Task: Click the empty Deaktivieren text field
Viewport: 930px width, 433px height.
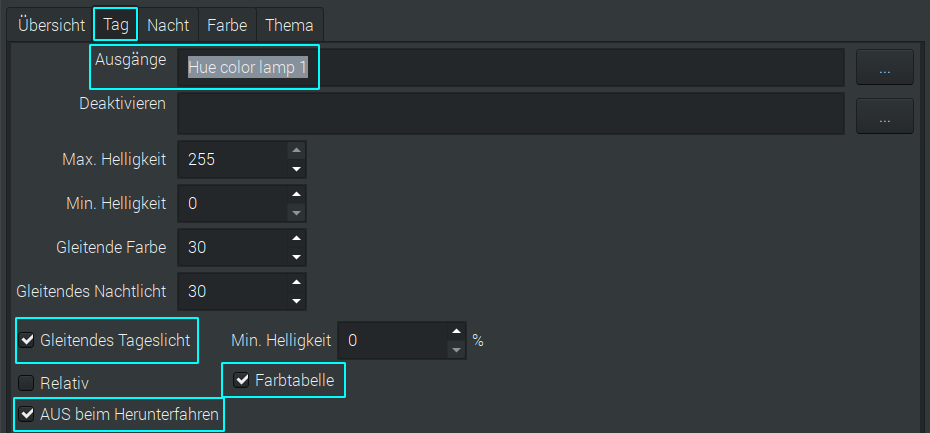Action: pyautogui.click(x=510, y=112)
